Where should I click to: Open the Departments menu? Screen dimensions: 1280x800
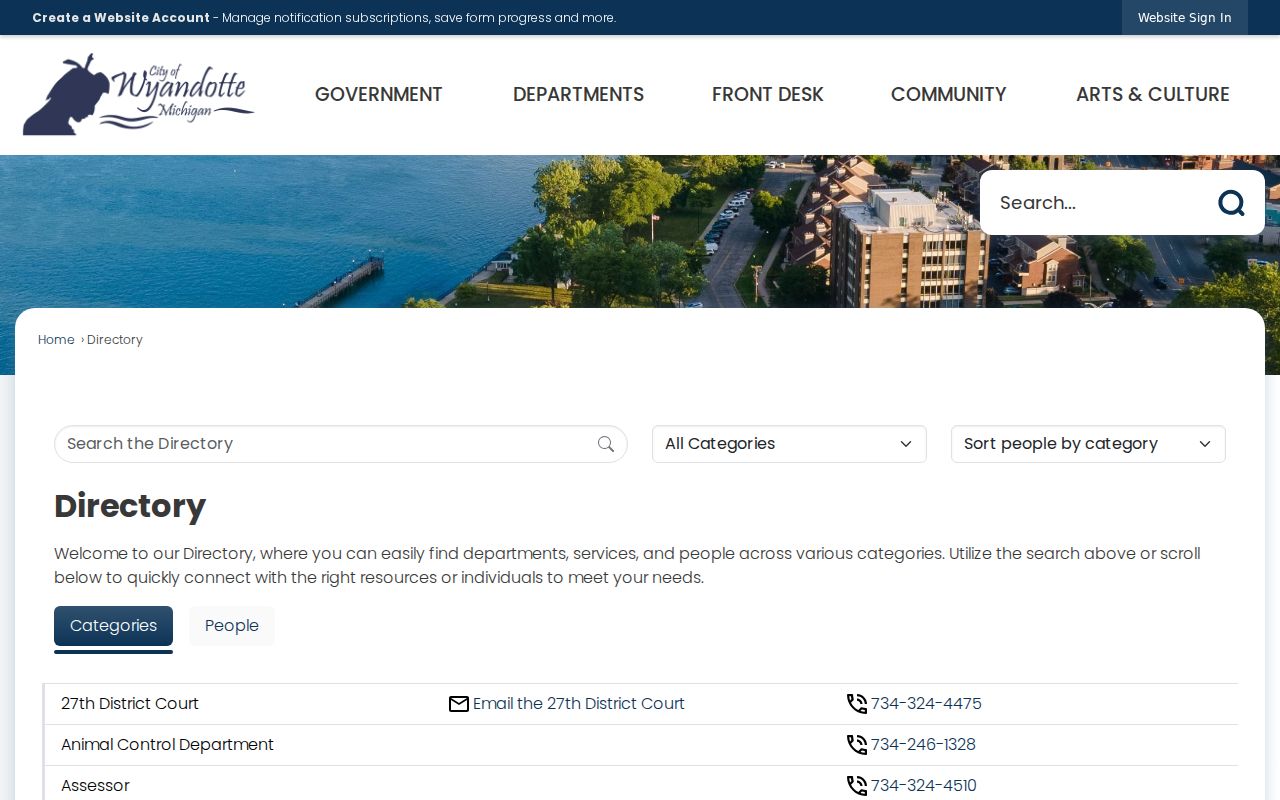click(578, 94)
